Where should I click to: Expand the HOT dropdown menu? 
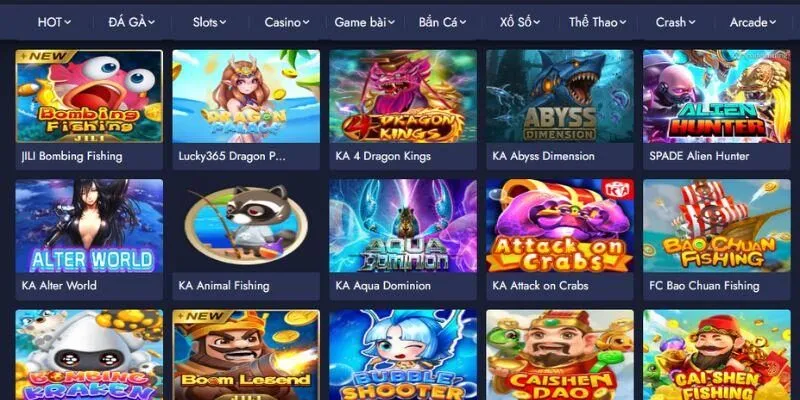[54, 22]
